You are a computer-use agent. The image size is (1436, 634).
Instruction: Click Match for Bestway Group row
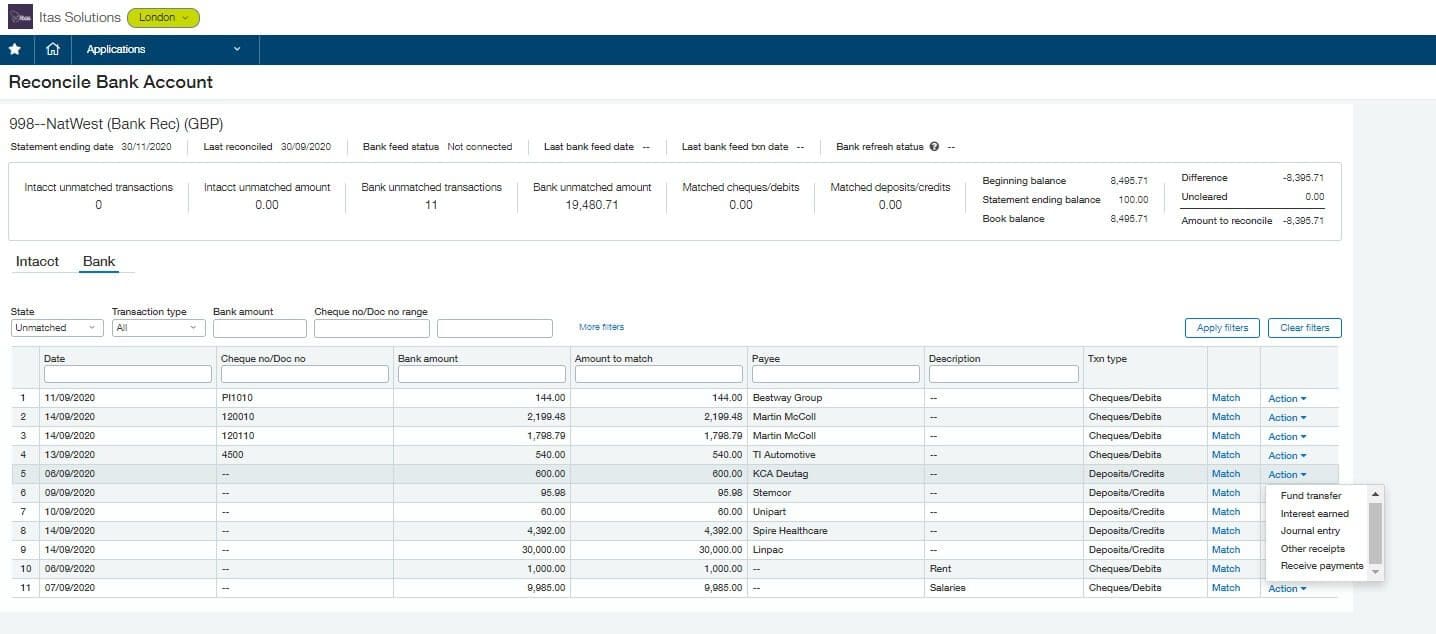tap(1225, 398)
